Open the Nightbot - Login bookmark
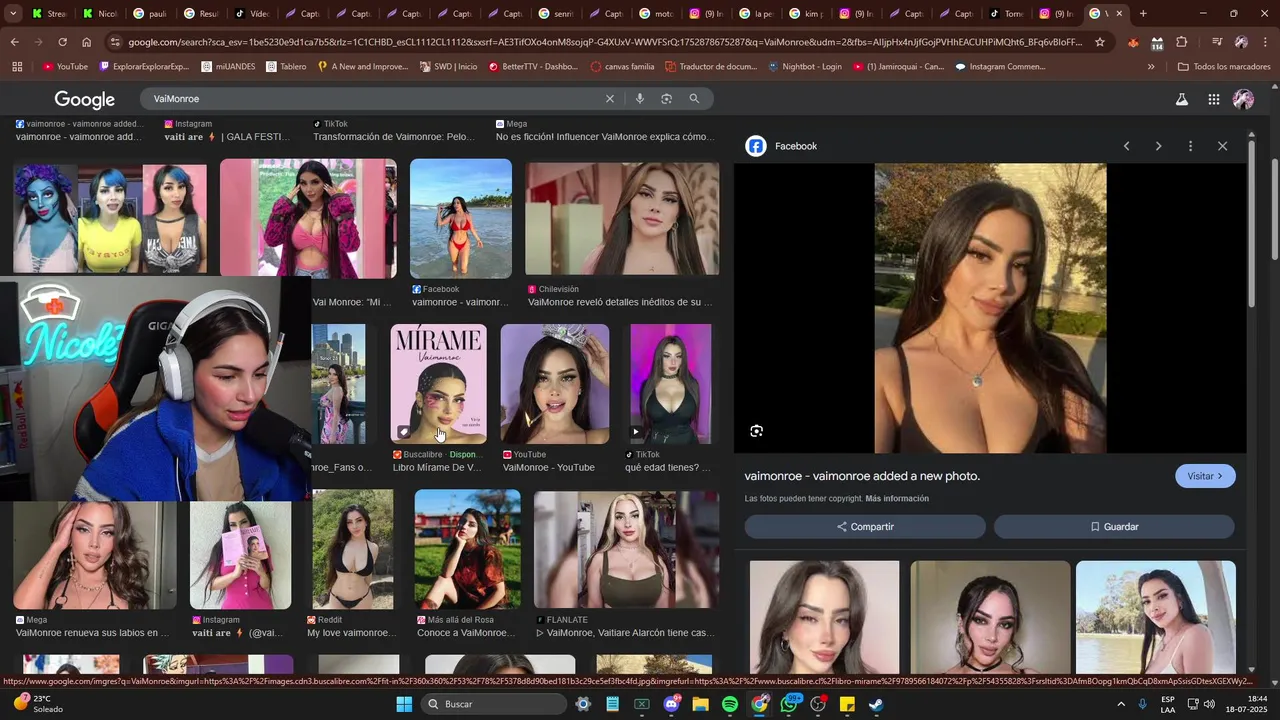The width and height of the screenshot is (1280, 720). [805, 67]
